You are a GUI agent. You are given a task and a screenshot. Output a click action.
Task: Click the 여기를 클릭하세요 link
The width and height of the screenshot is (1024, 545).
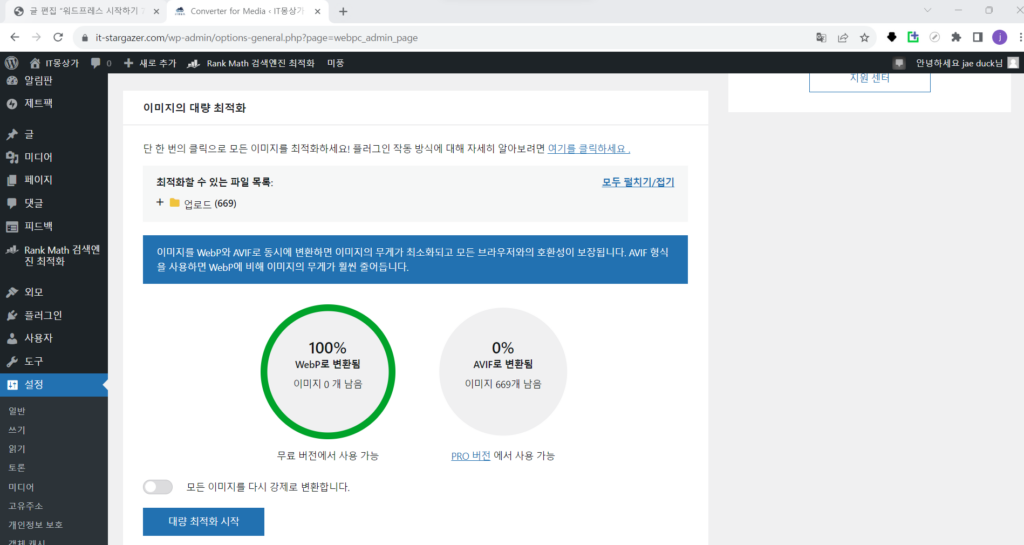[588, 149]
